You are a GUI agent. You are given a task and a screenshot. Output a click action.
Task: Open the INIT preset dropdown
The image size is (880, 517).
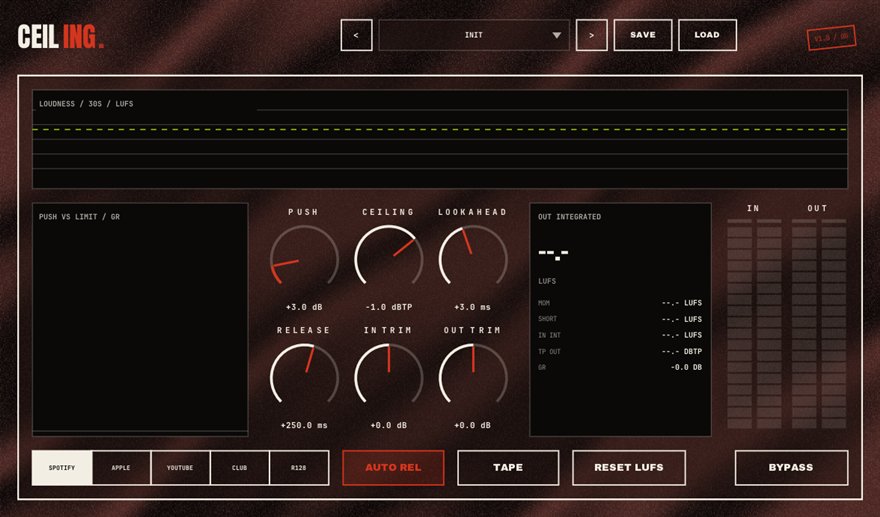coord(474,35)
